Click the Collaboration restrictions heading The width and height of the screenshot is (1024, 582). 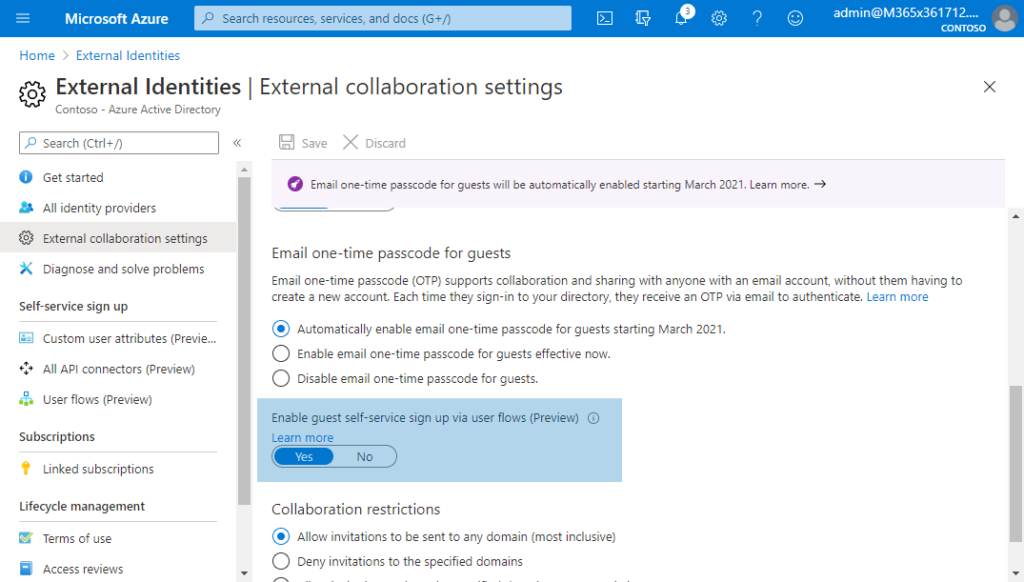coord(356,509)
